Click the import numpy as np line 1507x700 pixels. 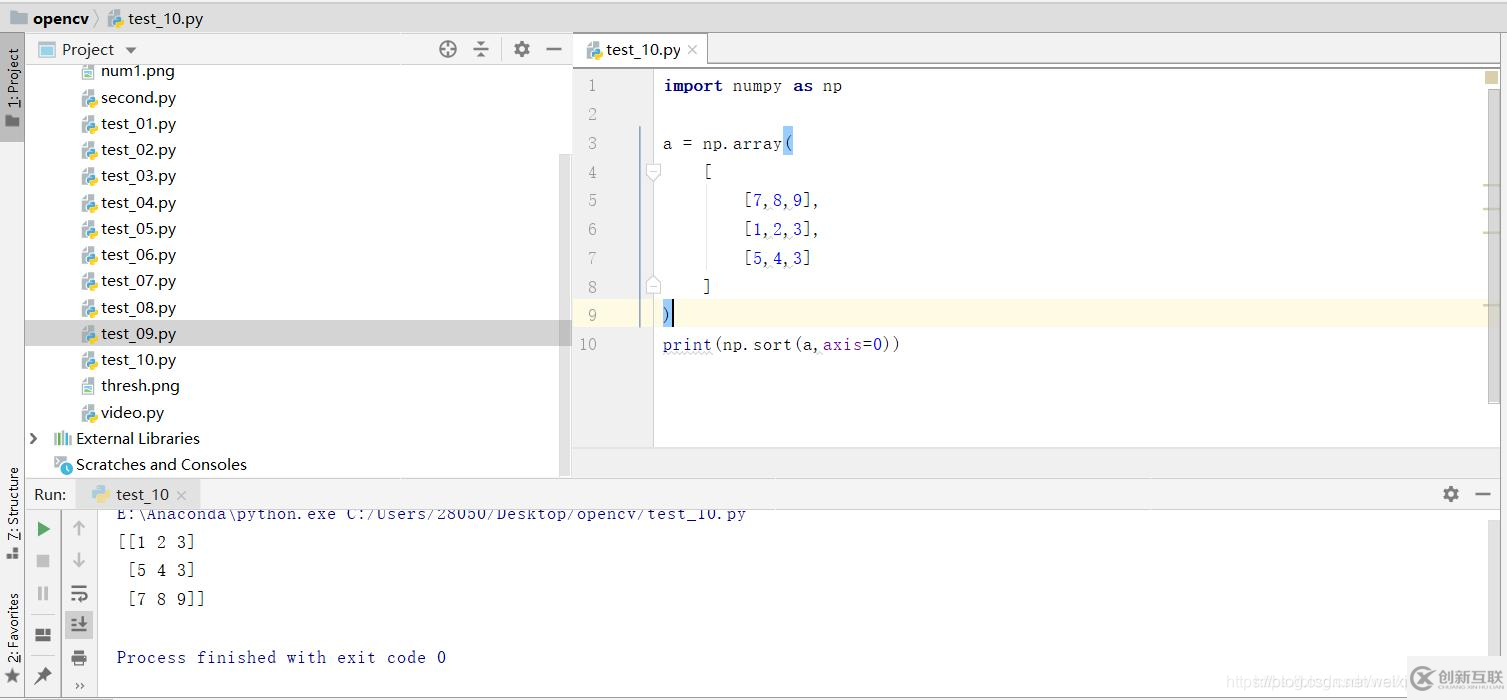(x=752, y=86)
